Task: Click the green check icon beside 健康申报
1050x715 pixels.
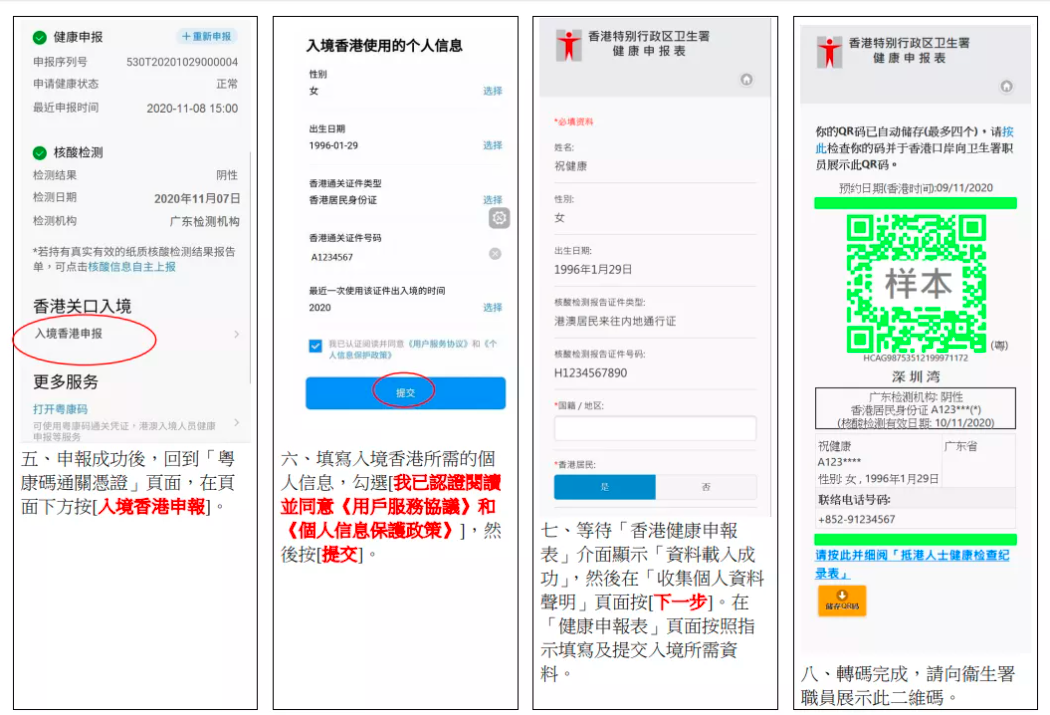Action: coord(40,37)
